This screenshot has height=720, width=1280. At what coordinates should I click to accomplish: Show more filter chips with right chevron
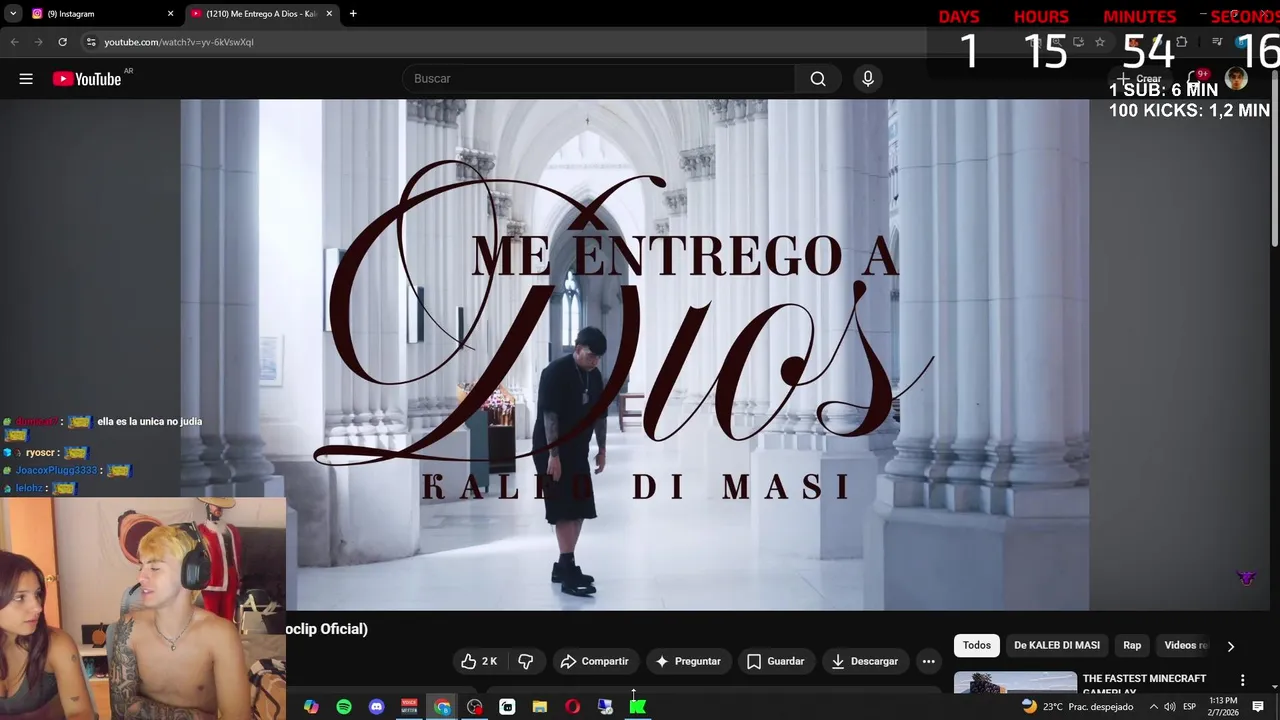click(x=1231, y=646)
